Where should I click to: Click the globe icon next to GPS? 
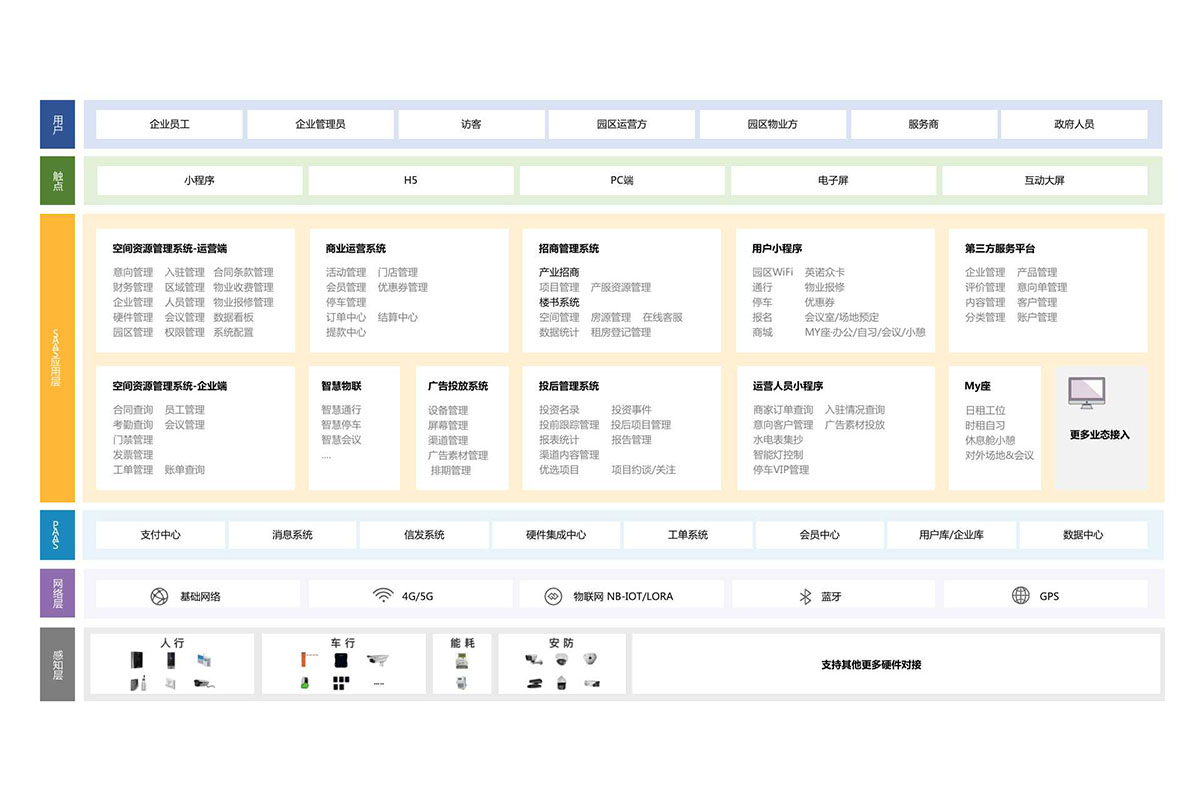pos(1020,596)
